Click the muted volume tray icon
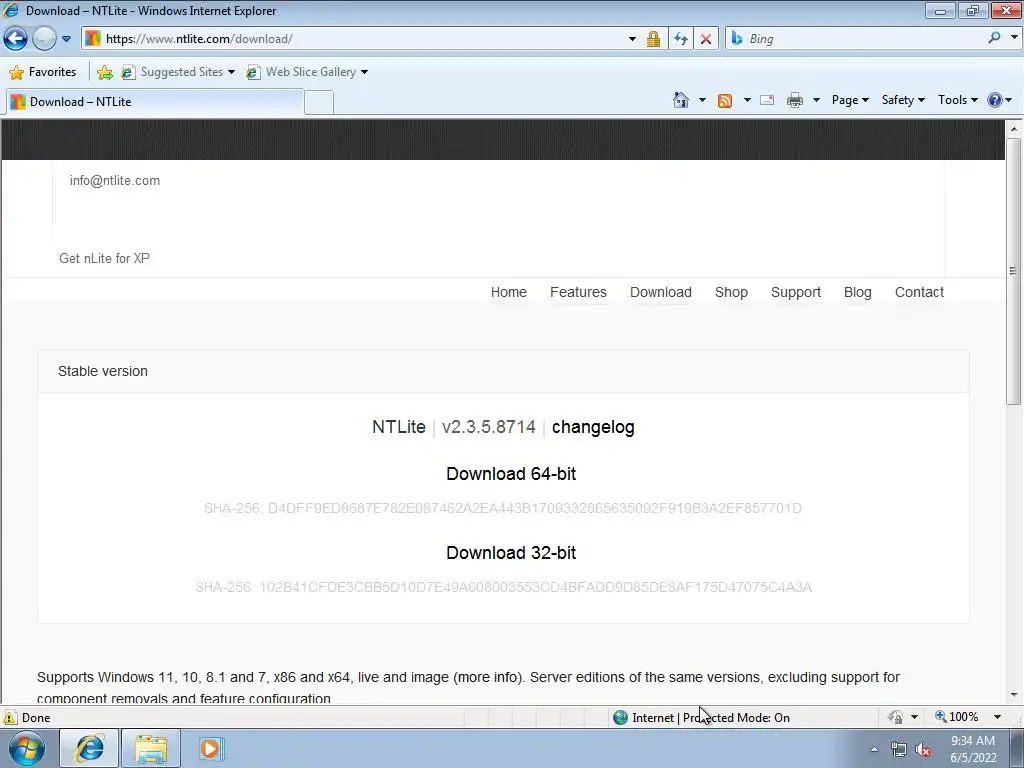 [x=923, y=750]
